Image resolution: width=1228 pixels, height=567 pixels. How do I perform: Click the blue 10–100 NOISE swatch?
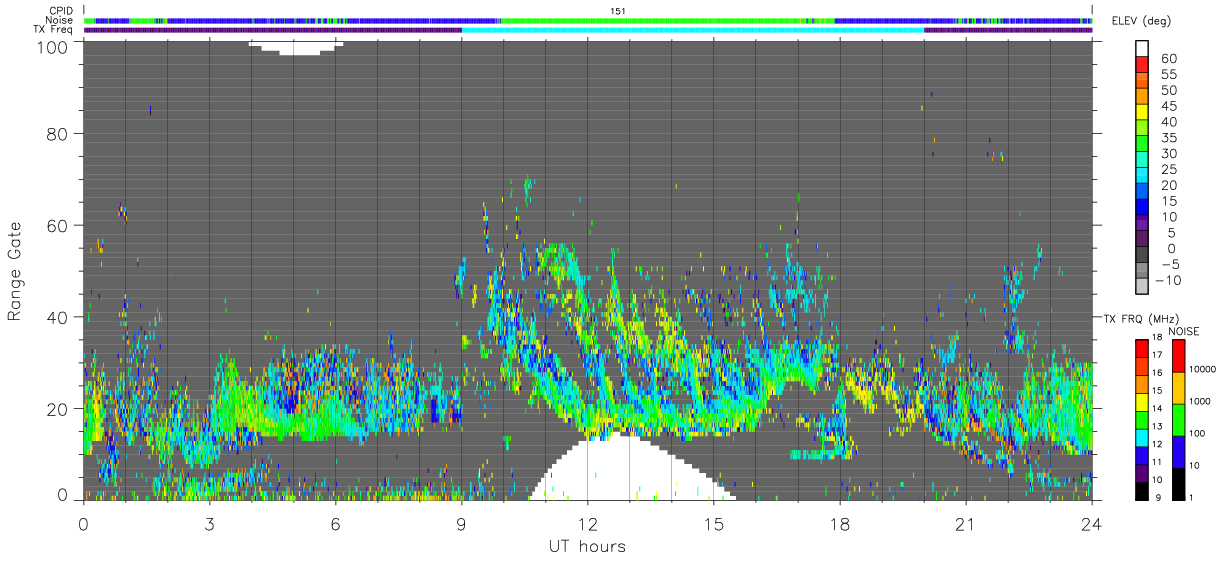click(x=1177, y=452)
